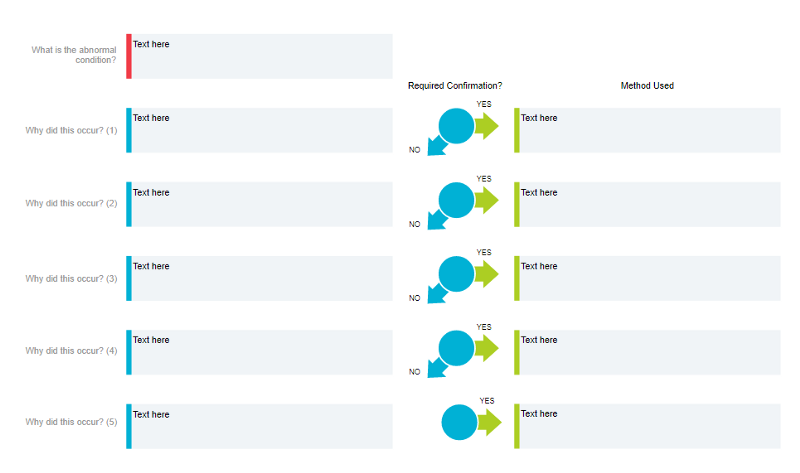This screenshot has width=800, height=473.
Task: Click the 'What is the abnormal condition?' label
Action: (x=73, y=55)
